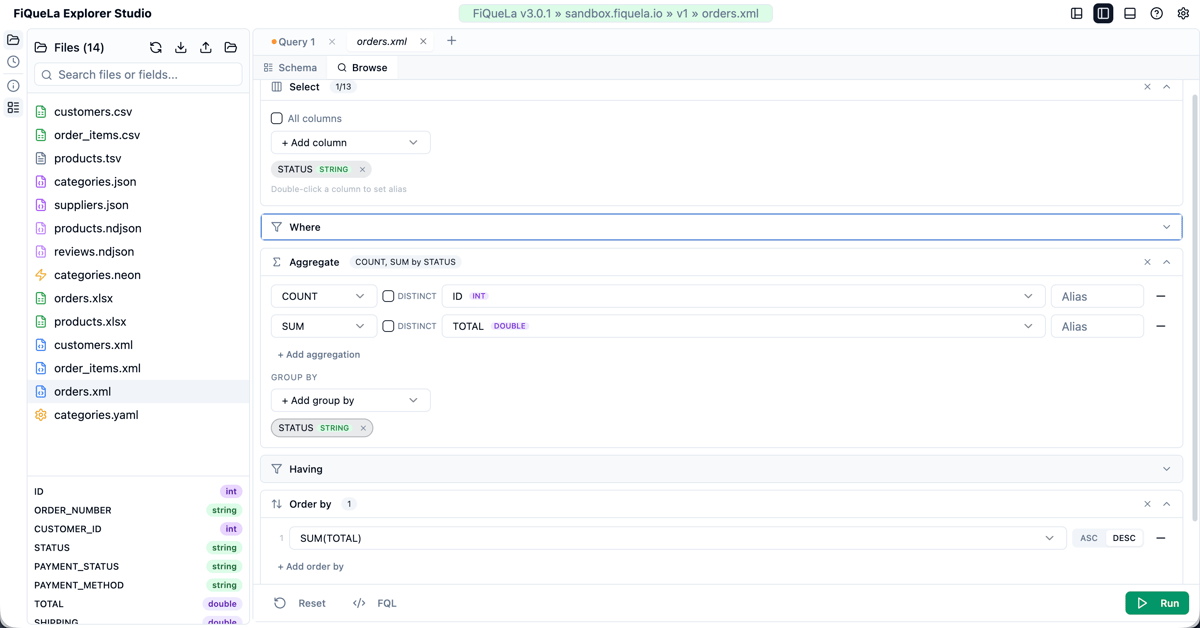Image resolution: width=1200 pixels, height=628 pixels.
Task: Collapse the Order by section
Action: tap(1166, 504)
